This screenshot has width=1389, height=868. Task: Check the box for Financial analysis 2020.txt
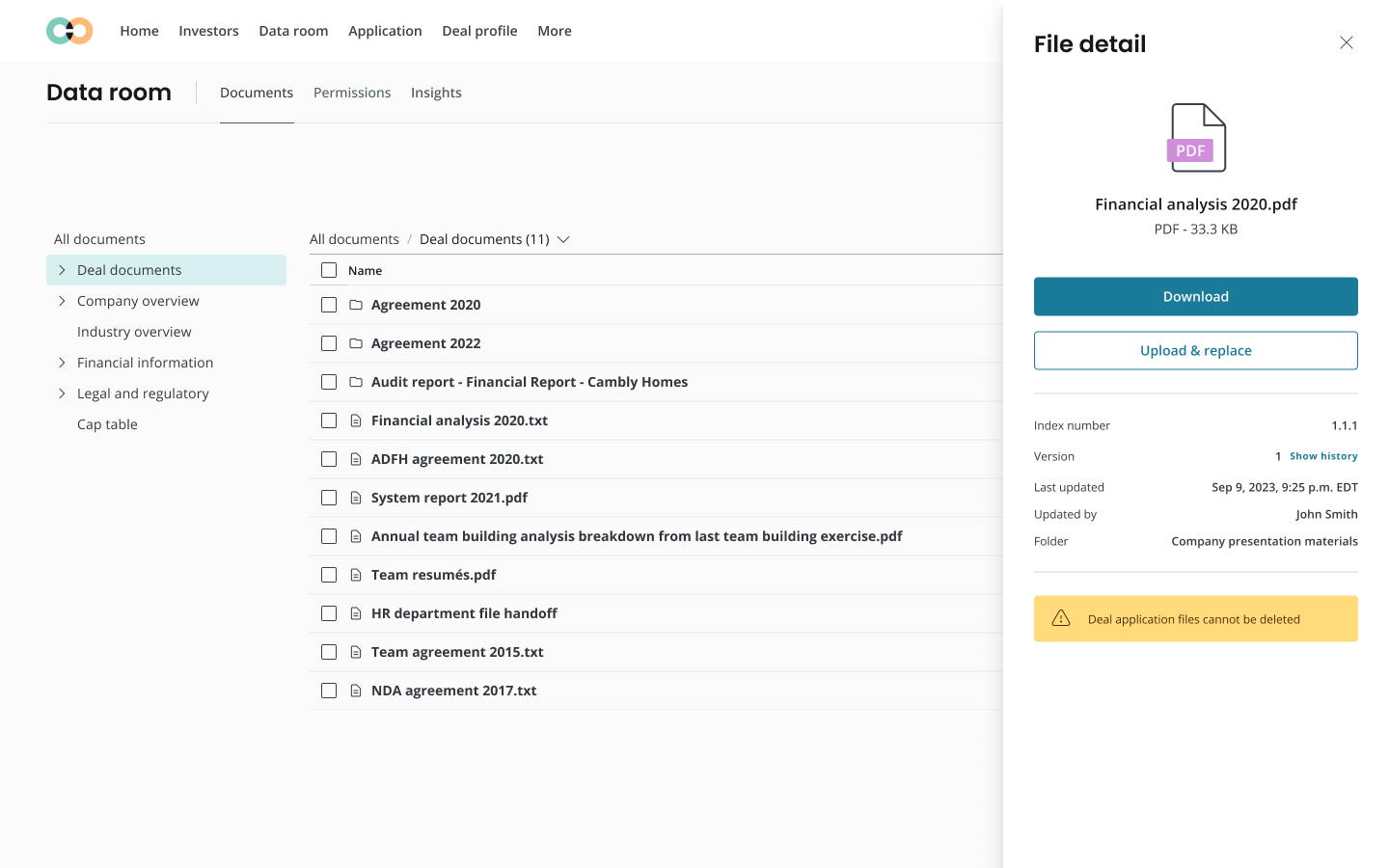pos(329,420)
